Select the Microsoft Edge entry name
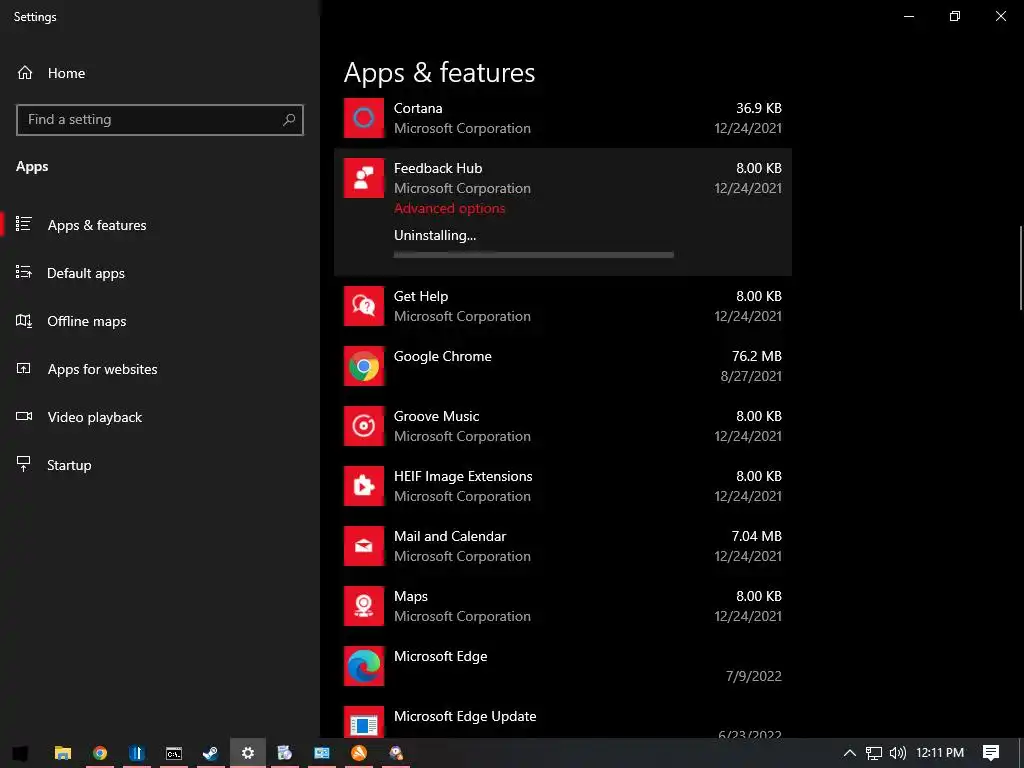The width and height of the screenshot is (1024, 768). [x=440, y=657]
